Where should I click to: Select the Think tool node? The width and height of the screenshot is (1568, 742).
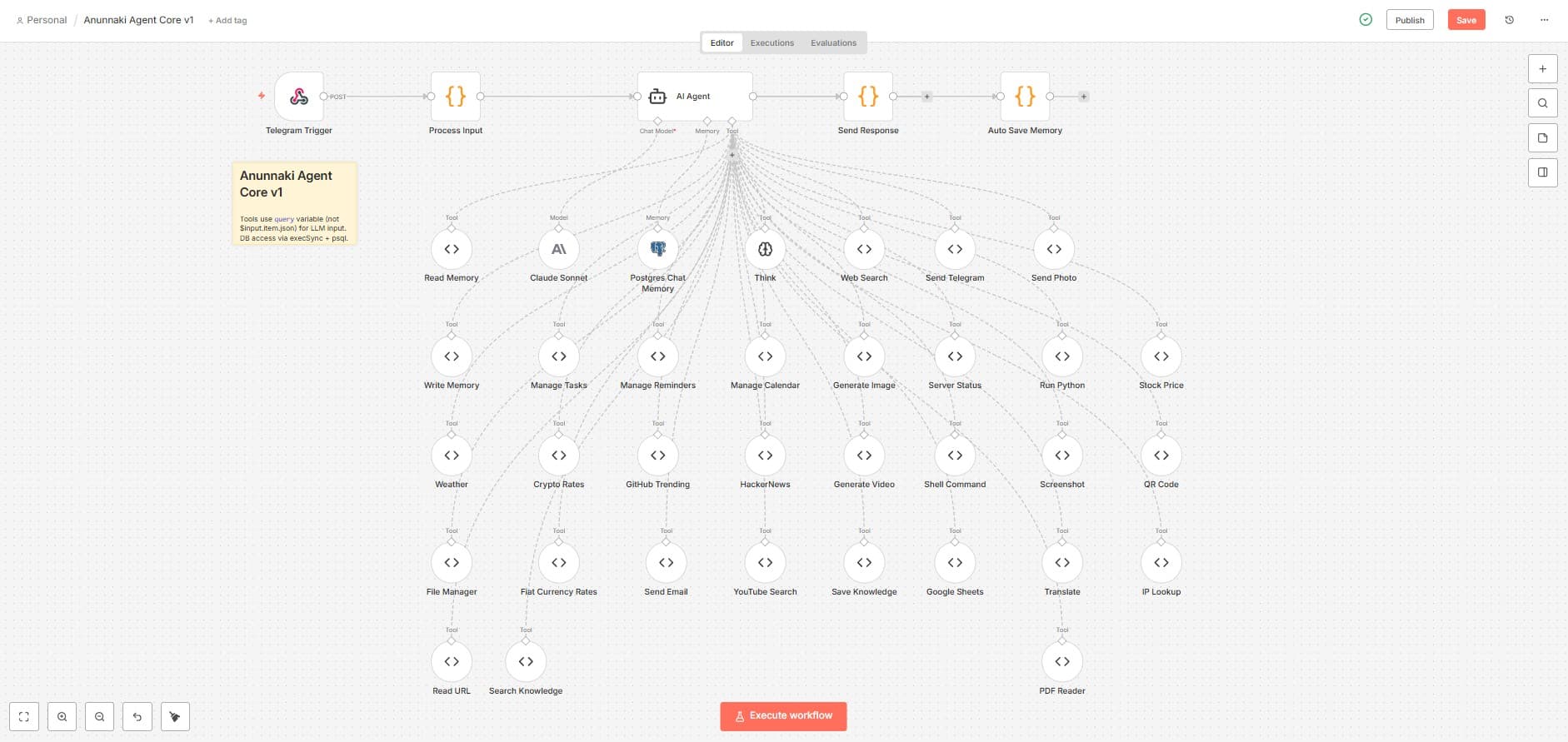[x=765, y=249]
